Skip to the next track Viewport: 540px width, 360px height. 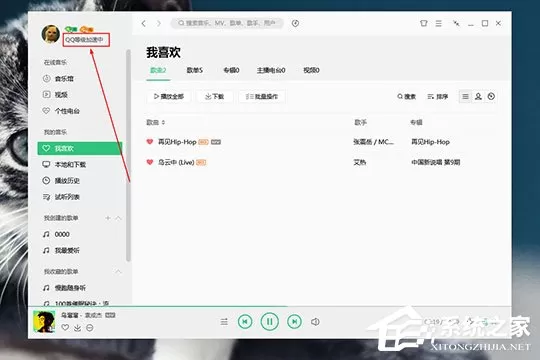pos(294,322)
